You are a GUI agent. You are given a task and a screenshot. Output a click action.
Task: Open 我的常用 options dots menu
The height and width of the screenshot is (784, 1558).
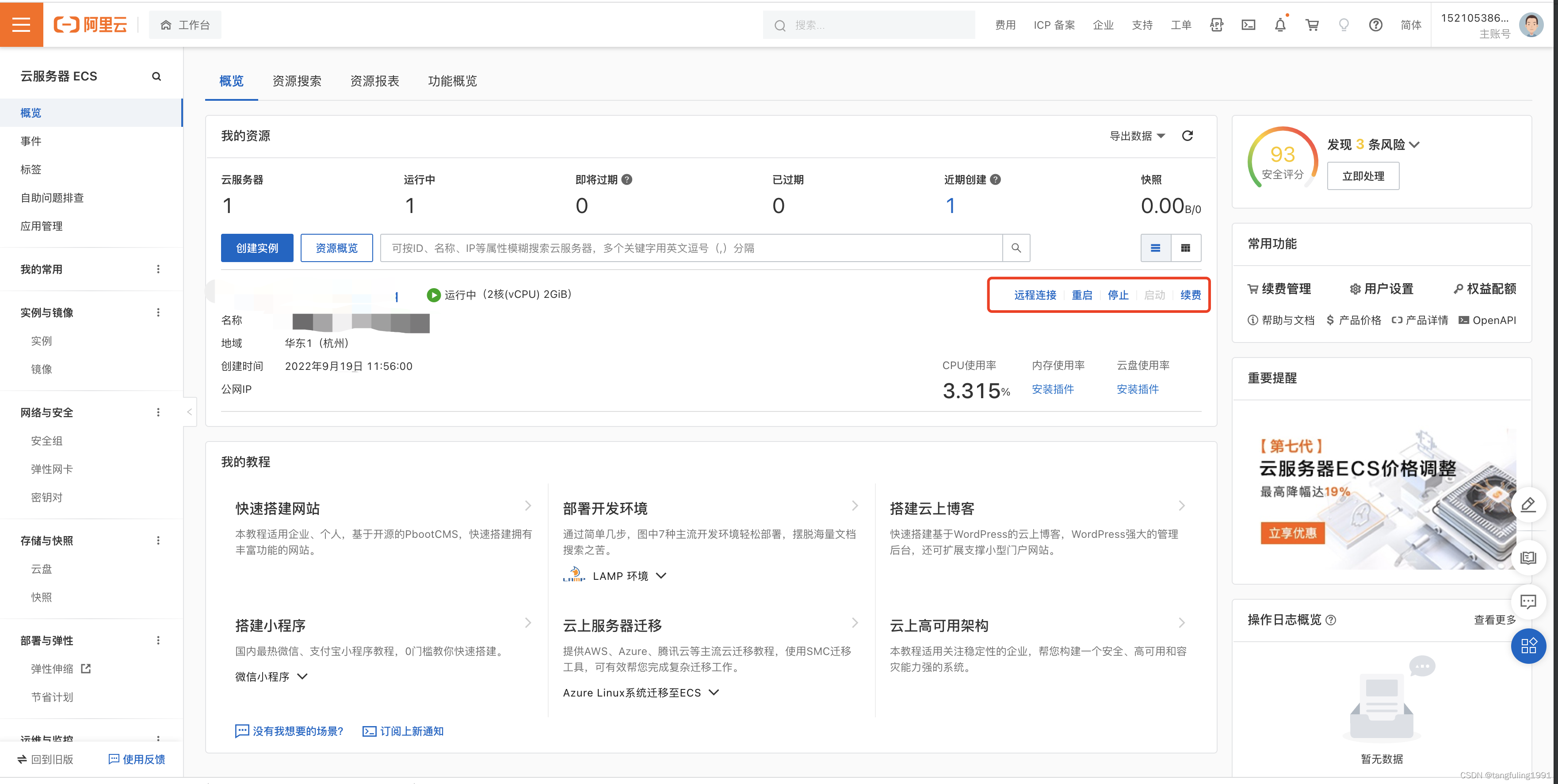point(158,269)
